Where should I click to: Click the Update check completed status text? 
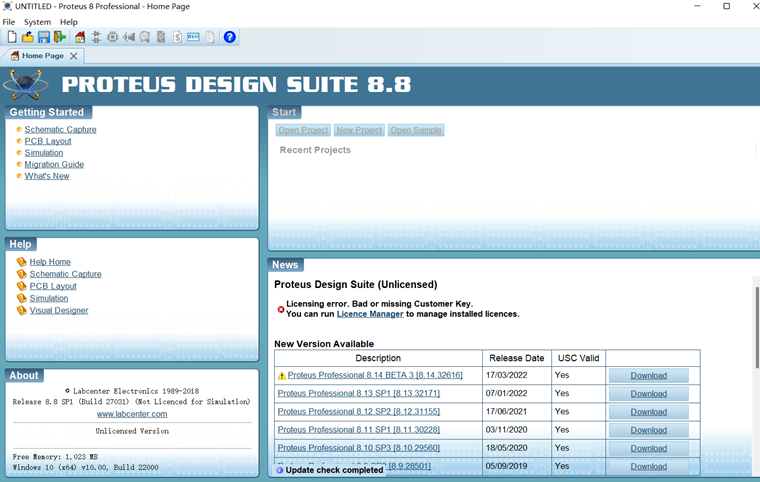pyautogui.click(x=334, y=470)
